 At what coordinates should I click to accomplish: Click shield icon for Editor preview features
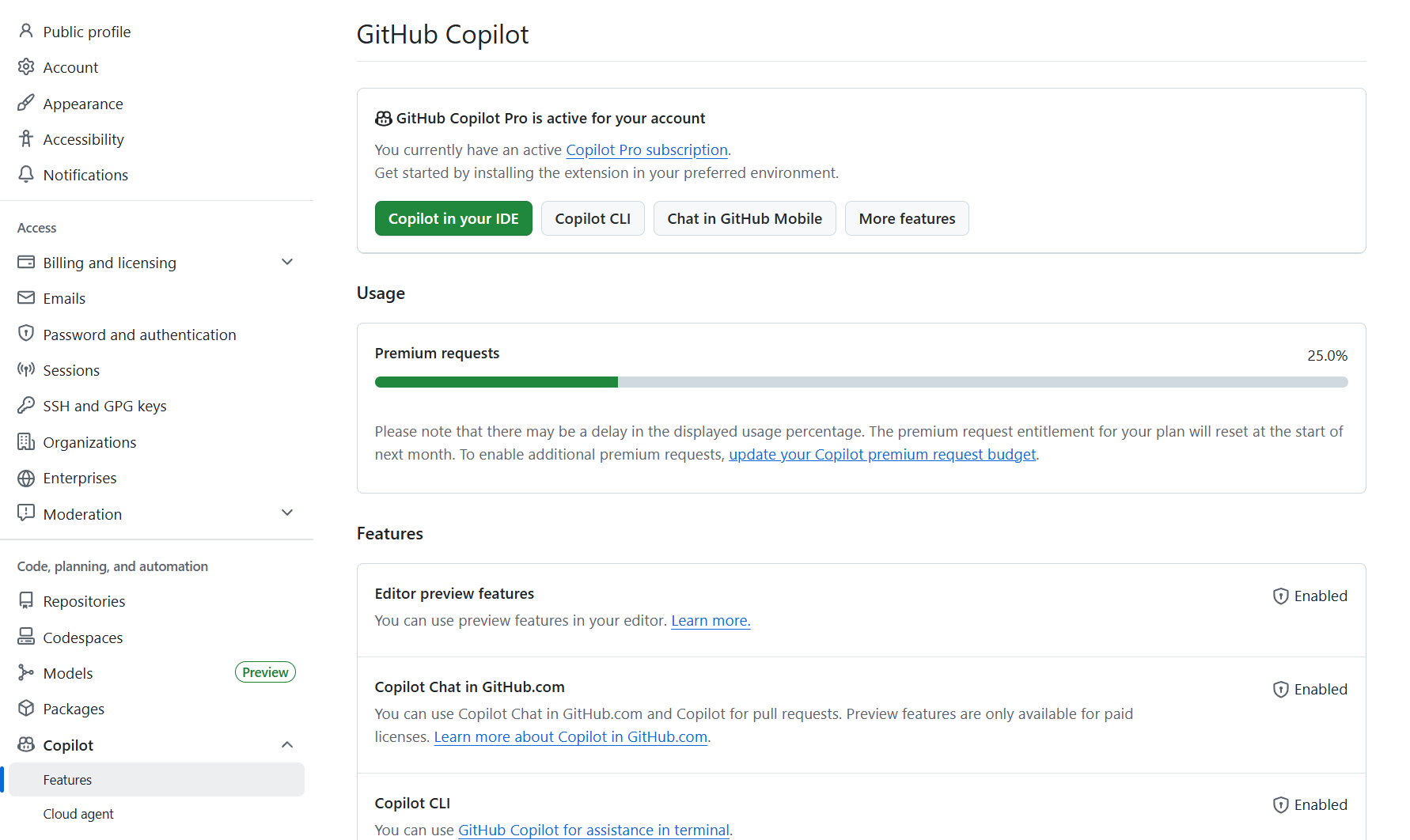[x=1281, y=596]
